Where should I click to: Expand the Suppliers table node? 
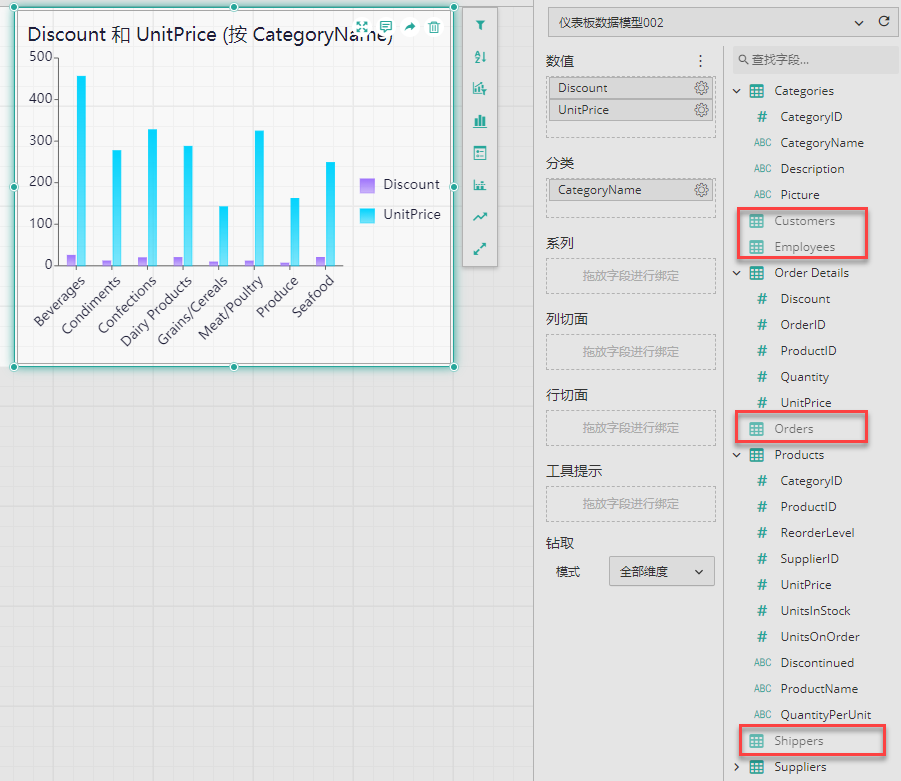coord(737,767)
